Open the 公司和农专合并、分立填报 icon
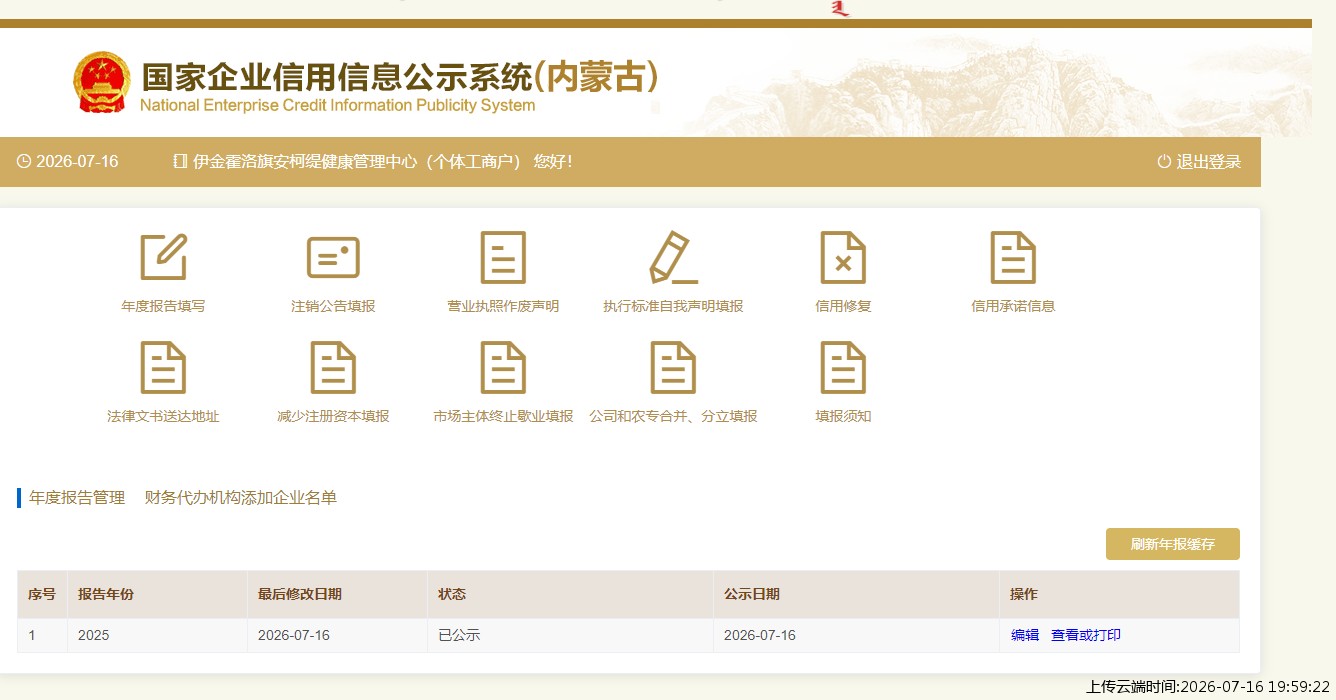Image resolution: width=1336 pixels, height=700 pixels. 673,367
